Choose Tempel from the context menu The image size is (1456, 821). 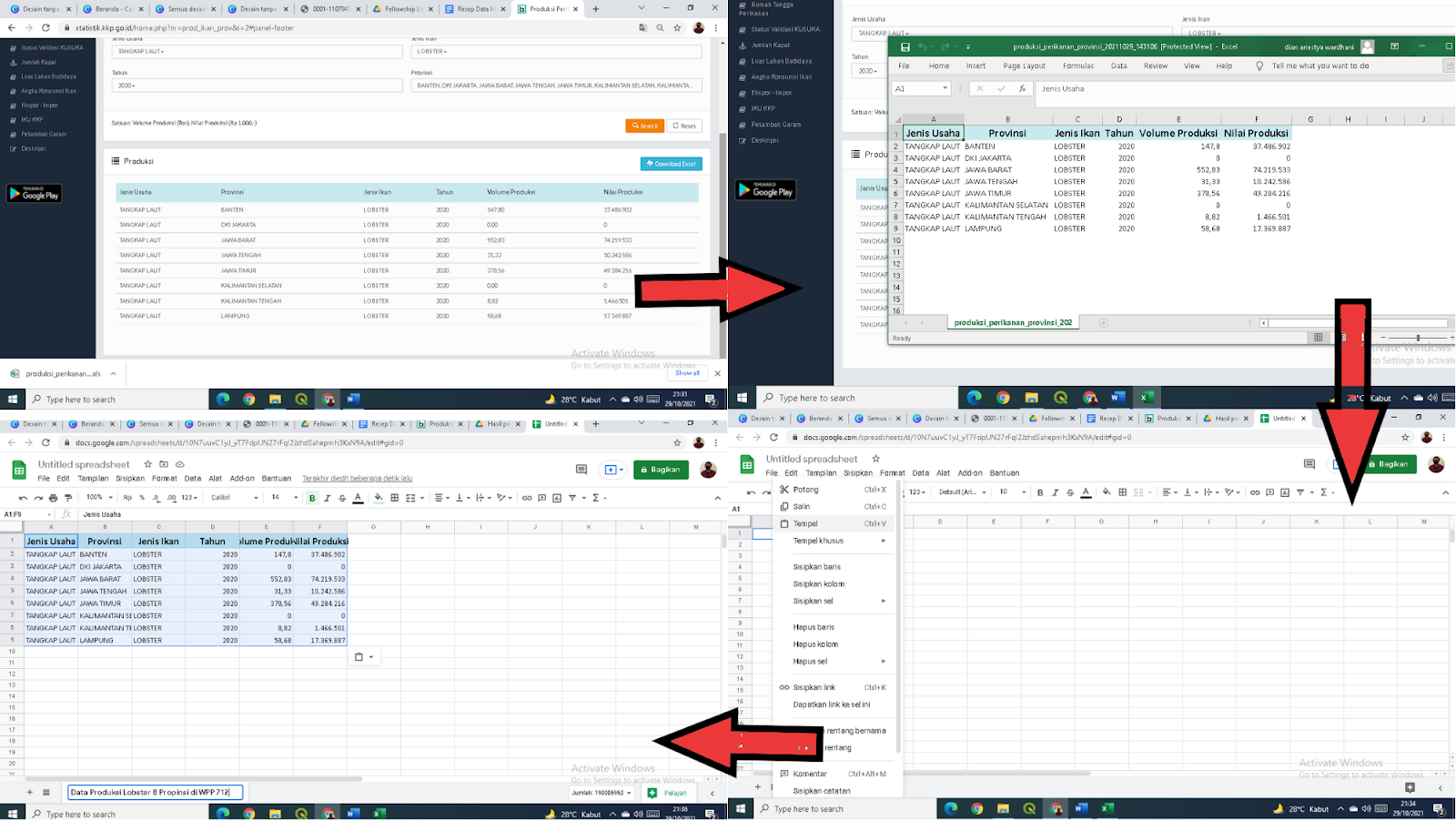tap(805, 523)
